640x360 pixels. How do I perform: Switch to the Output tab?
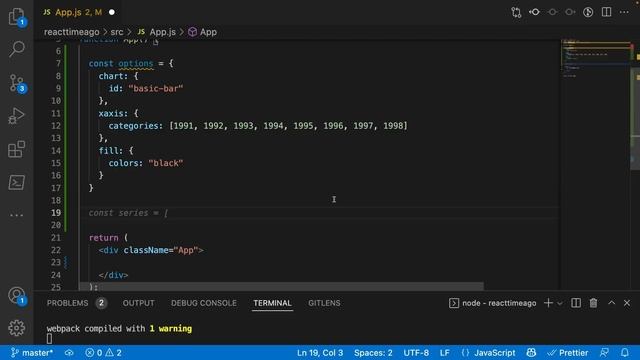(x=138, y=303)
